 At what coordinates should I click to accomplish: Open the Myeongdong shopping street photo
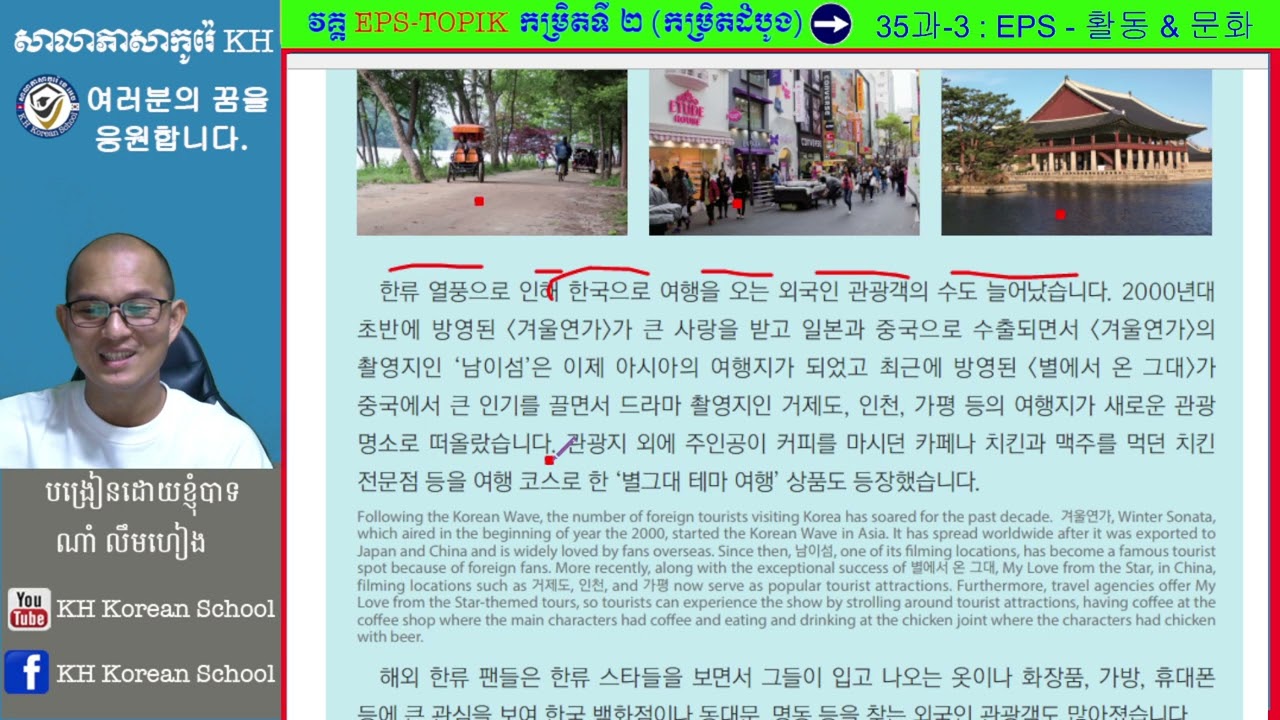coord(784,152)
